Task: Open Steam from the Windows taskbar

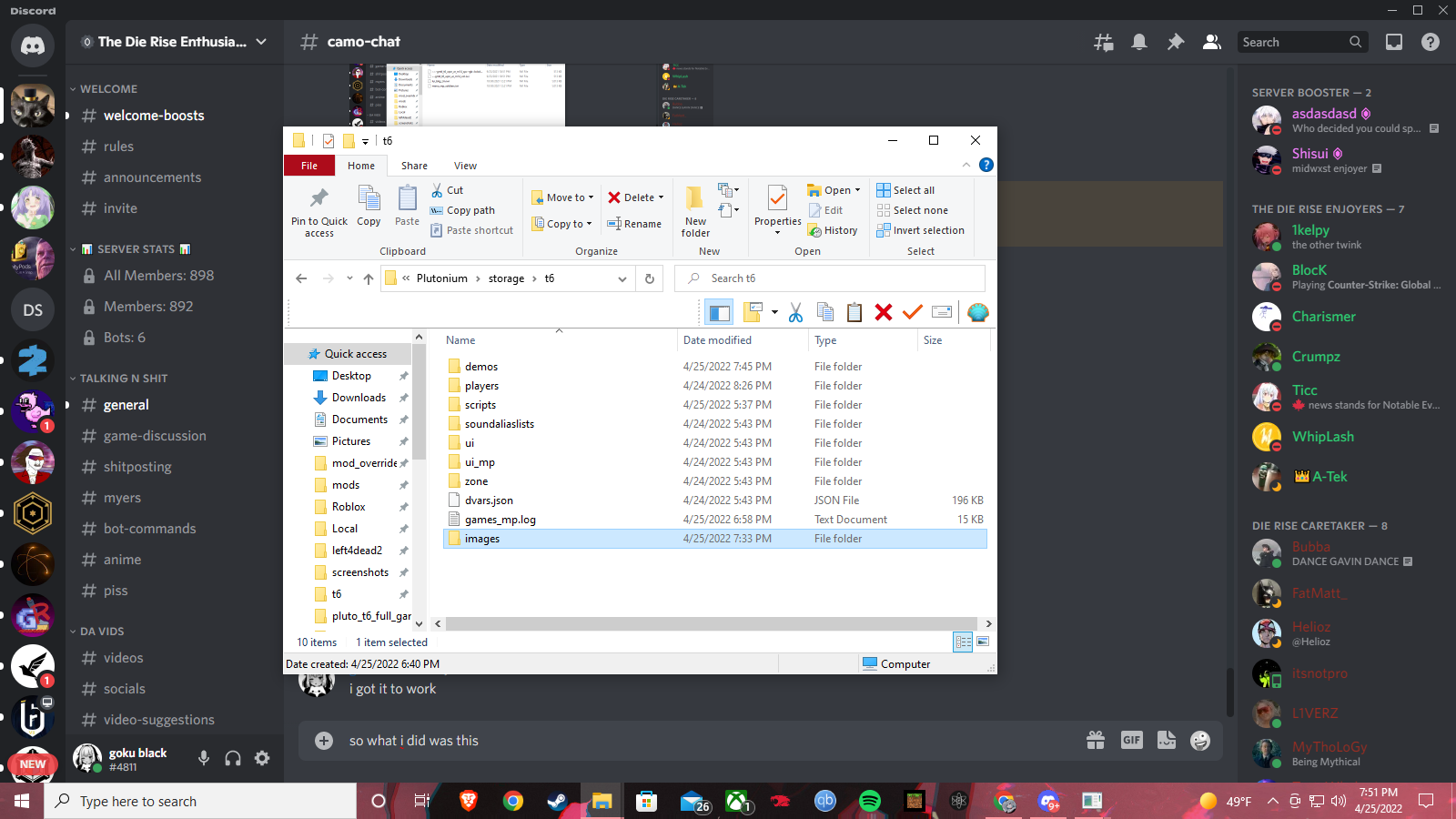Action: [557, 801]
